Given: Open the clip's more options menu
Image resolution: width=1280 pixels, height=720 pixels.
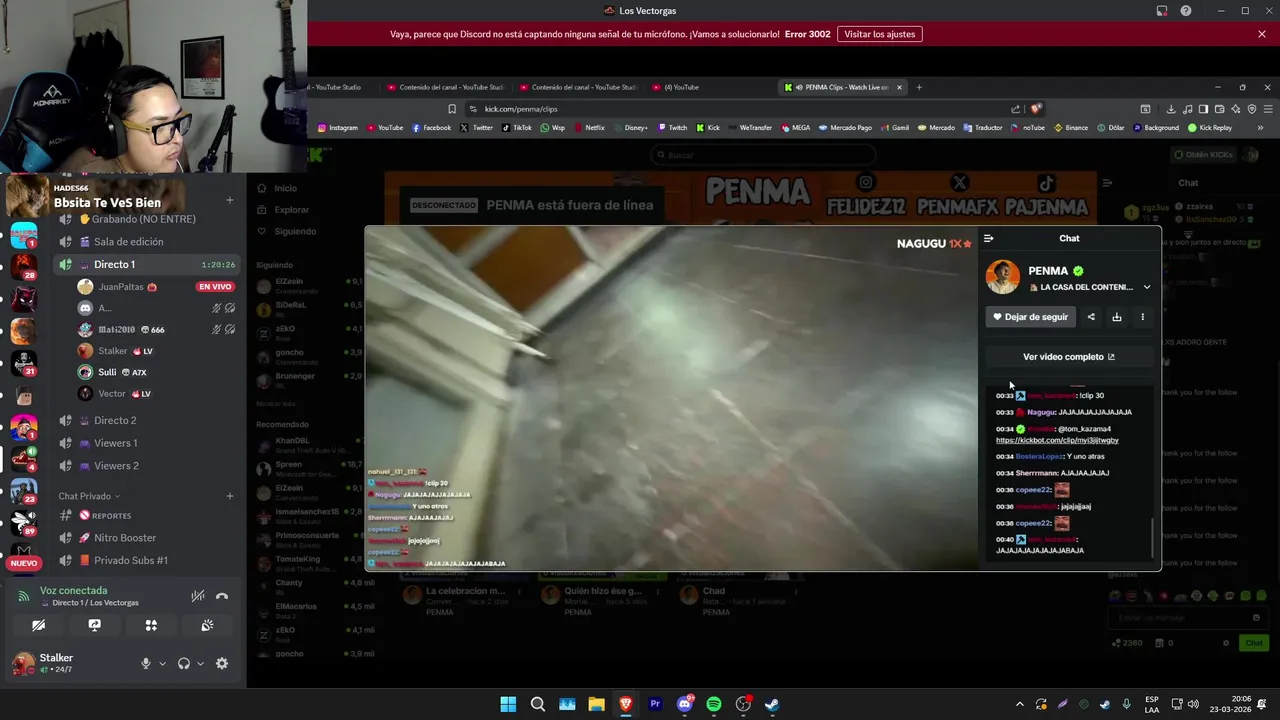Looking at the screenshot, I should click(x=1142, y=317).
